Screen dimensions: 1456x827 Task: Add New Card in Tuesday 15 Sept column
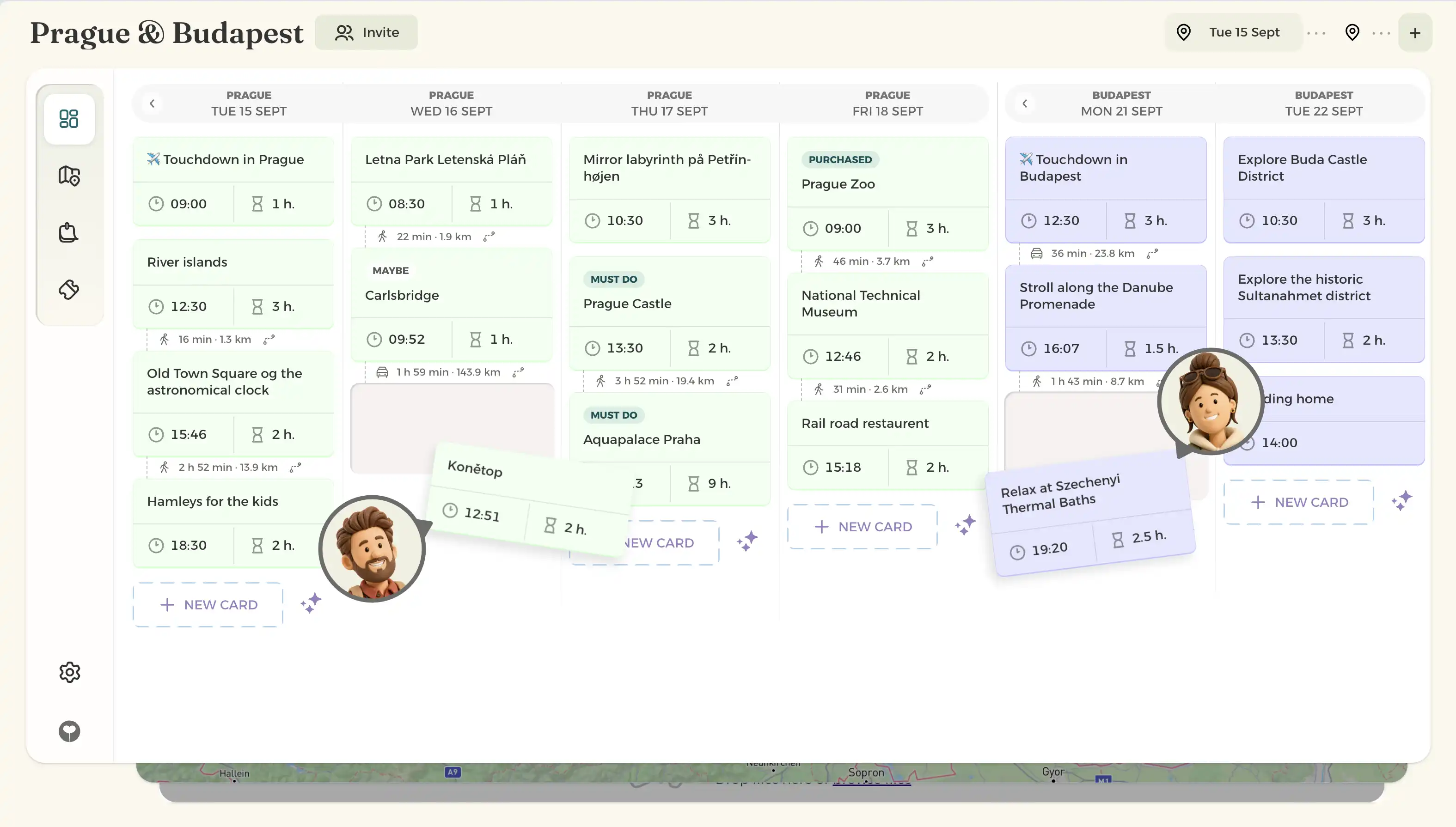[x=208, y=605]
